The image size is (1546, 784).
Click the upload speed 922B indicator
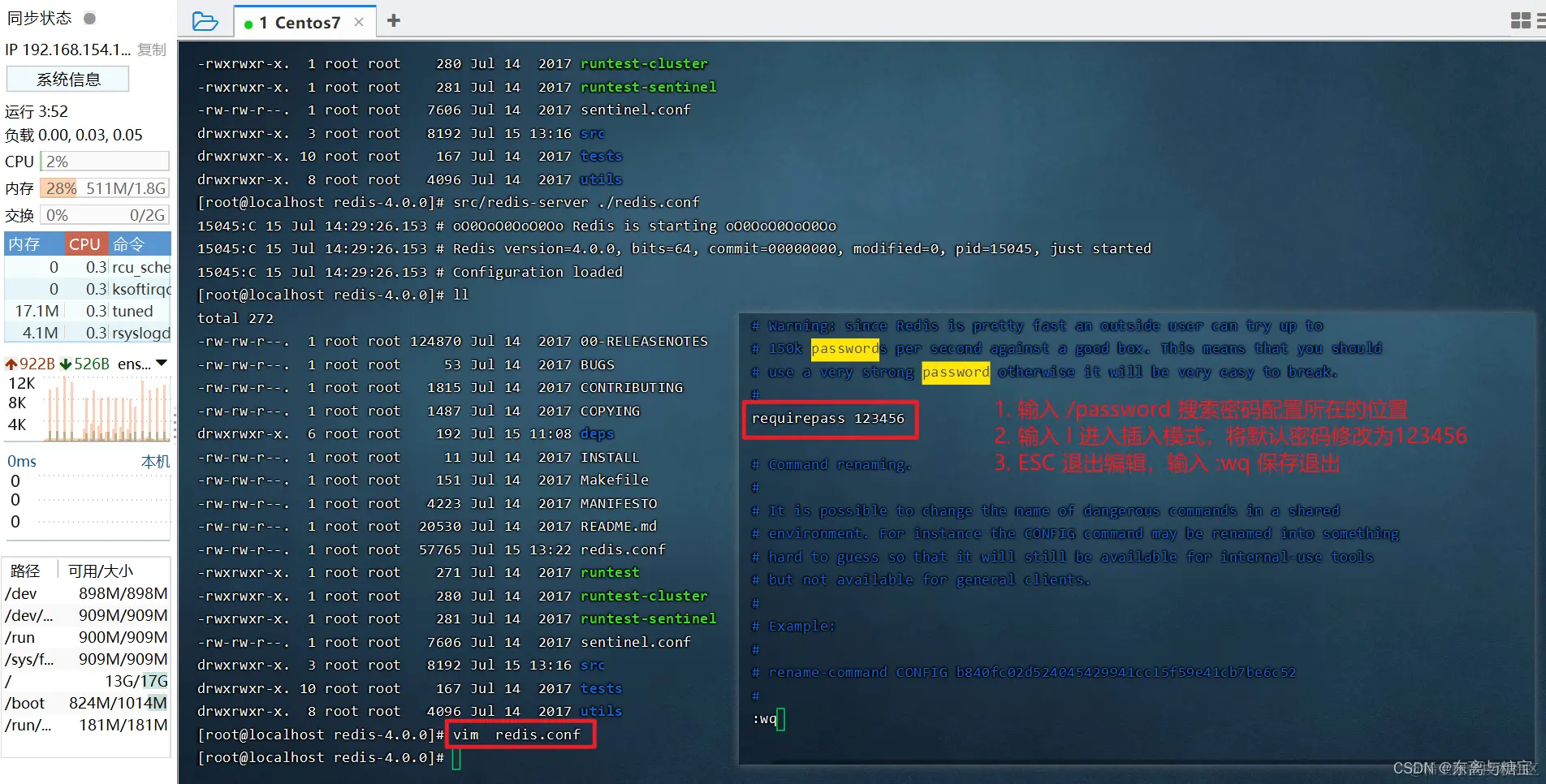[x=30, y=364]
